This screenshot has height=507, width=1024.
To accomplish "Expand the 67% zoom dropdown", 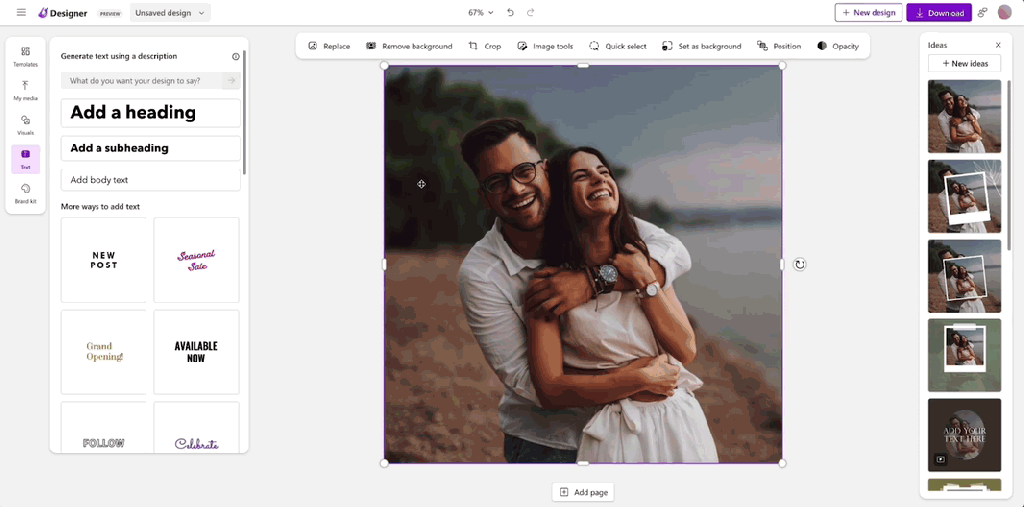I will tap(481, 13).
